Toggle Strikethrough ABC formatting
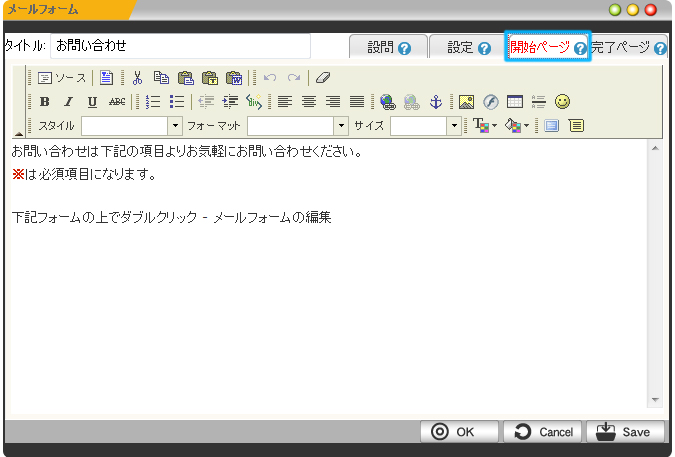Viewport: 675px width, 457px height. coord(117,102)
